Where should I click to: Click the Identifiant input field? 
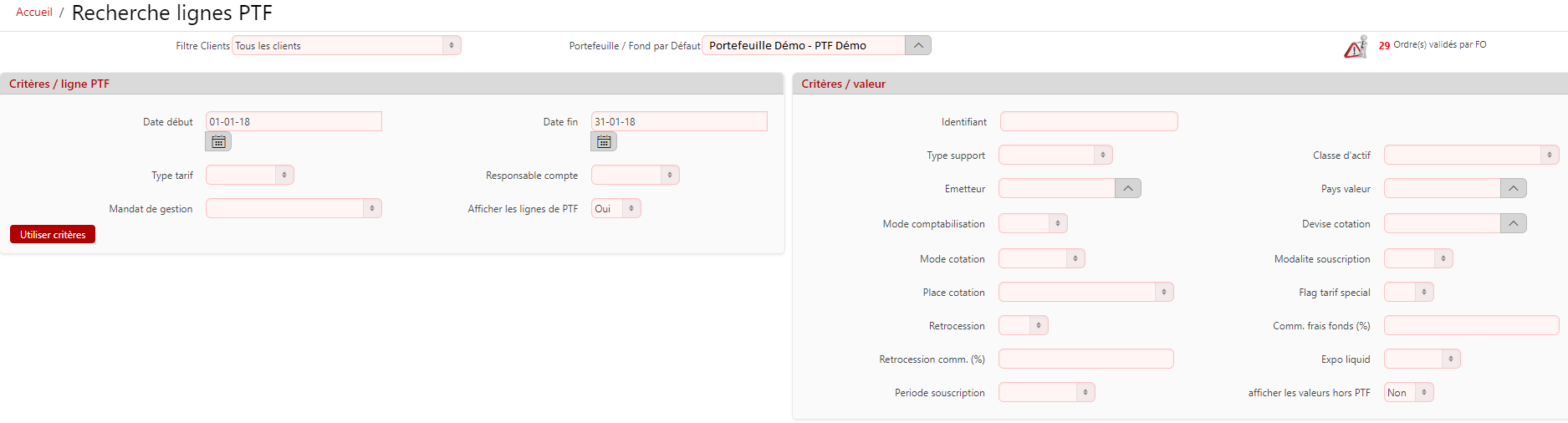1089,122
